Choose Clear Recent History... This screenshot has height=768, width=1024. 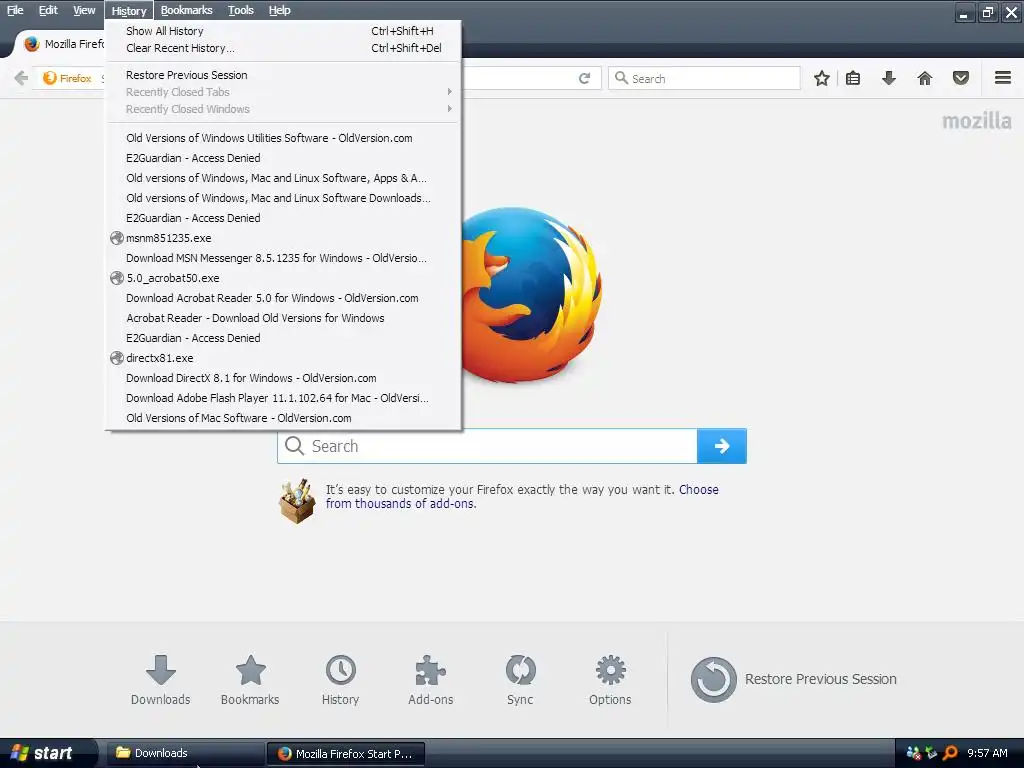click(x=283, y=48)
